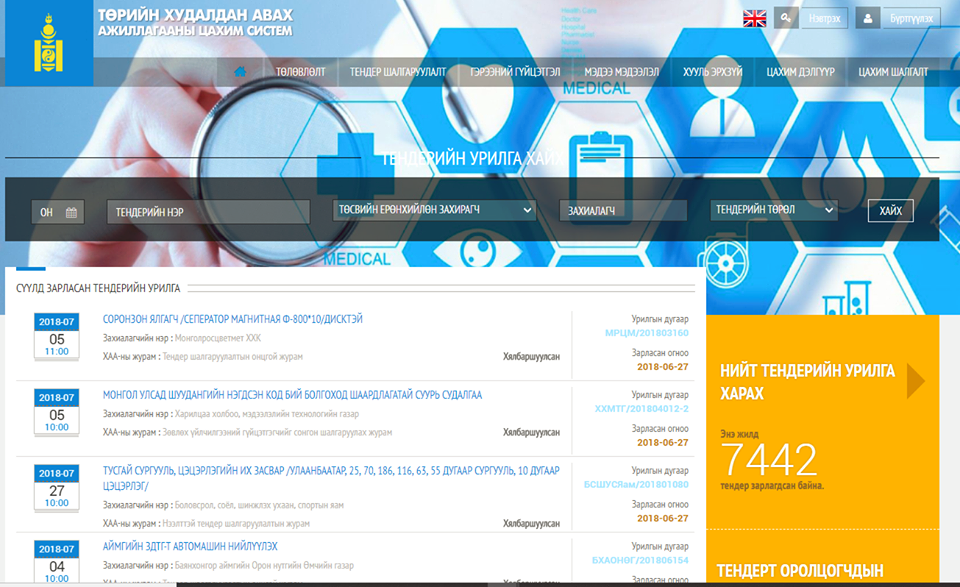
Task: Open the ТЕНДЕРИЙН ТӨРӨЛ dropdown
Action: pyautogui.click(x=774, y=210)
